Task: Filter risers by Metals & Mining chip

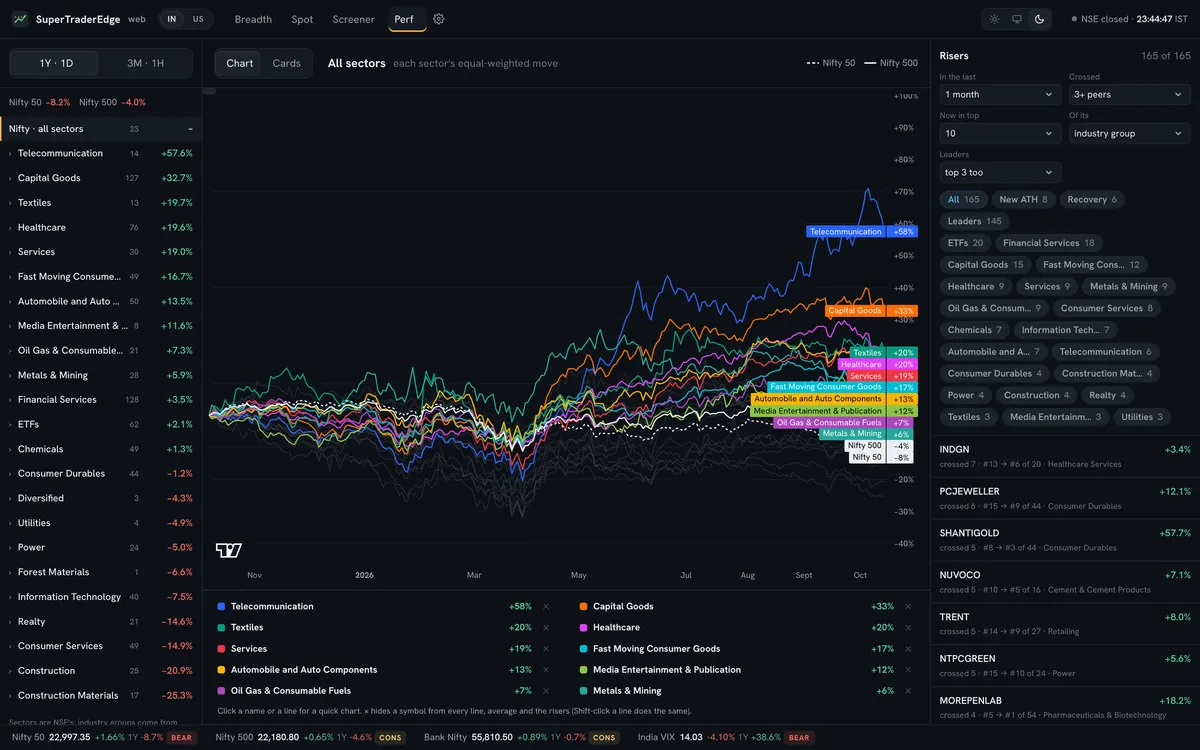Action: coord(1129,286)
